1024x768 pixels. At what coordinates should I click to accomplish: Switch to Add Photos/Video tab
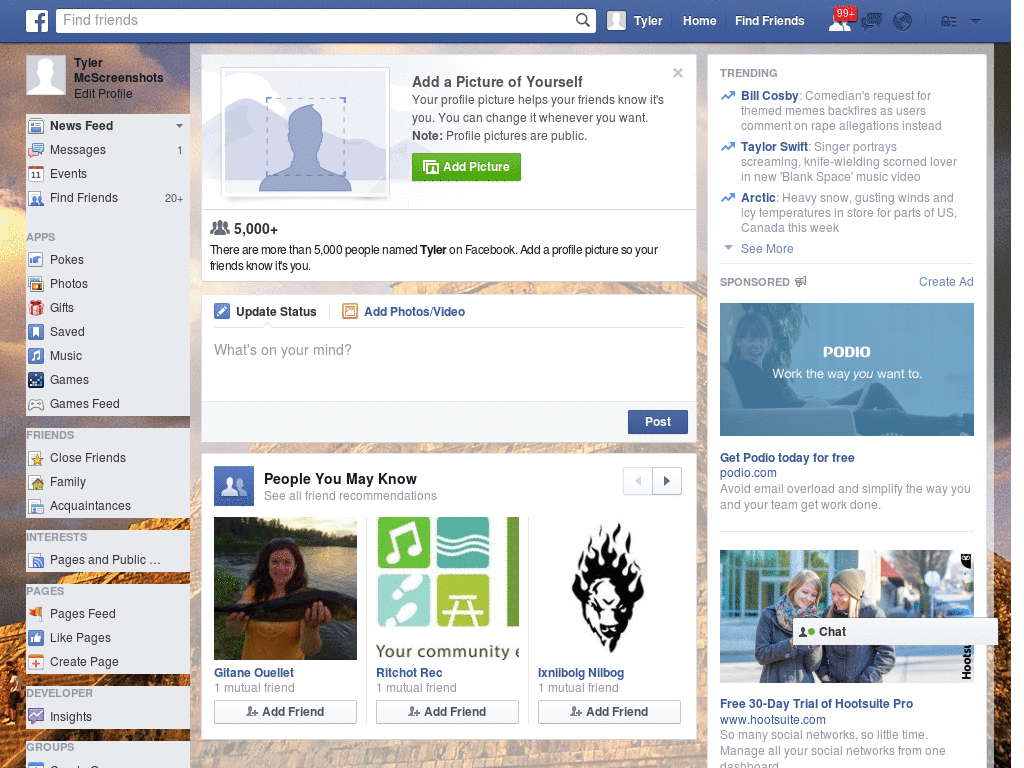(x=404, y=312)
